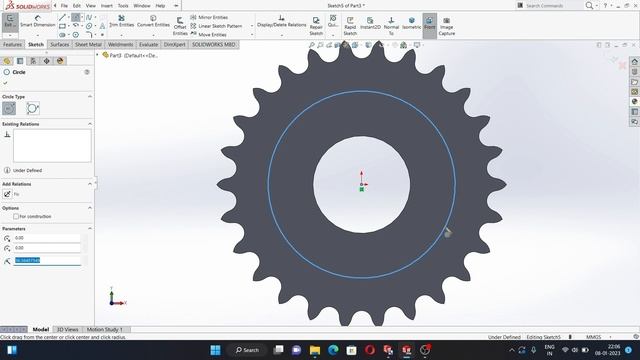Click the Windows Start button on the taskbar

pos(215,350)
